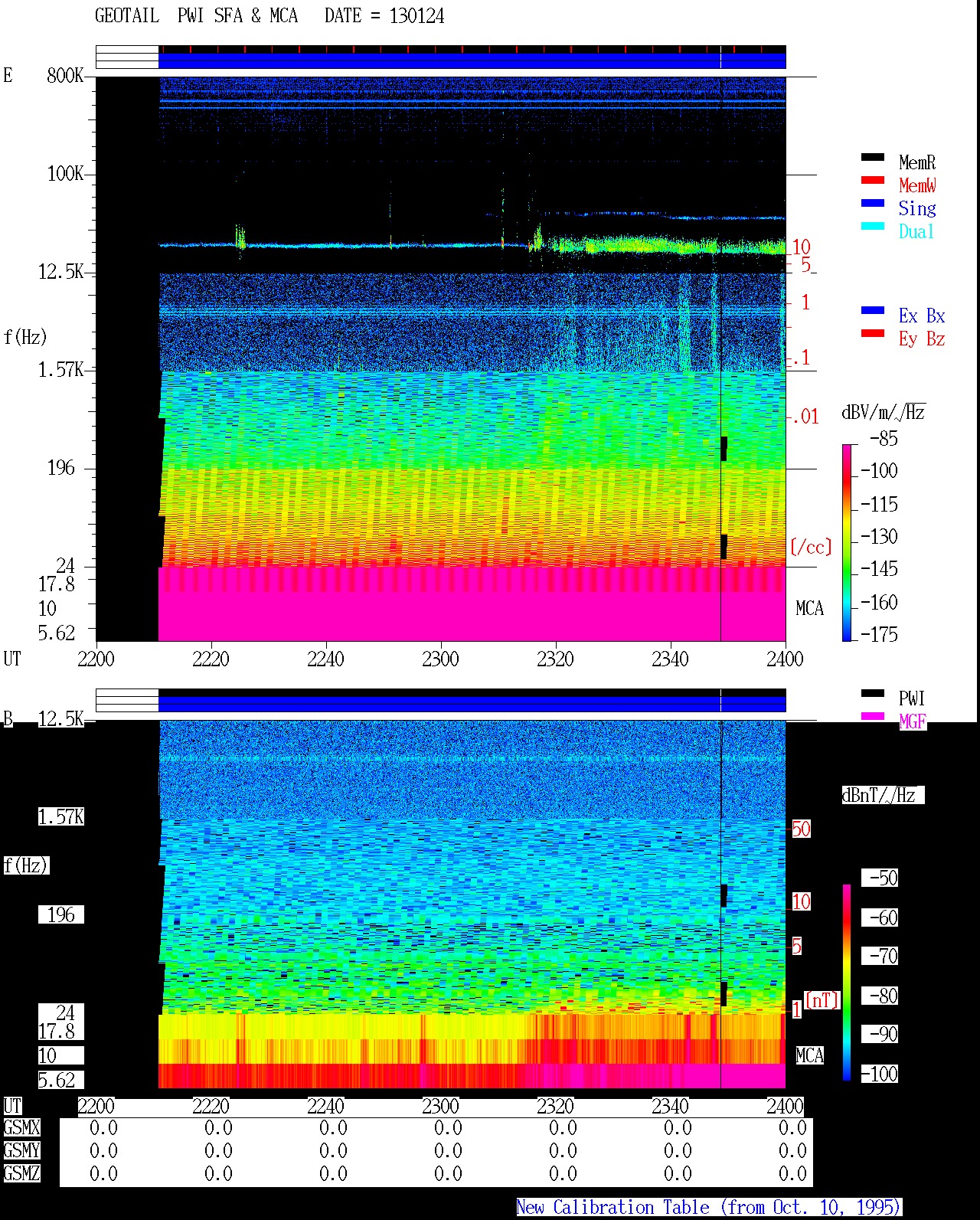The width and height of the screenshot is (980, 1220).
Task: Click the red [/cc] density axis label
Action: tap(811, 547)
